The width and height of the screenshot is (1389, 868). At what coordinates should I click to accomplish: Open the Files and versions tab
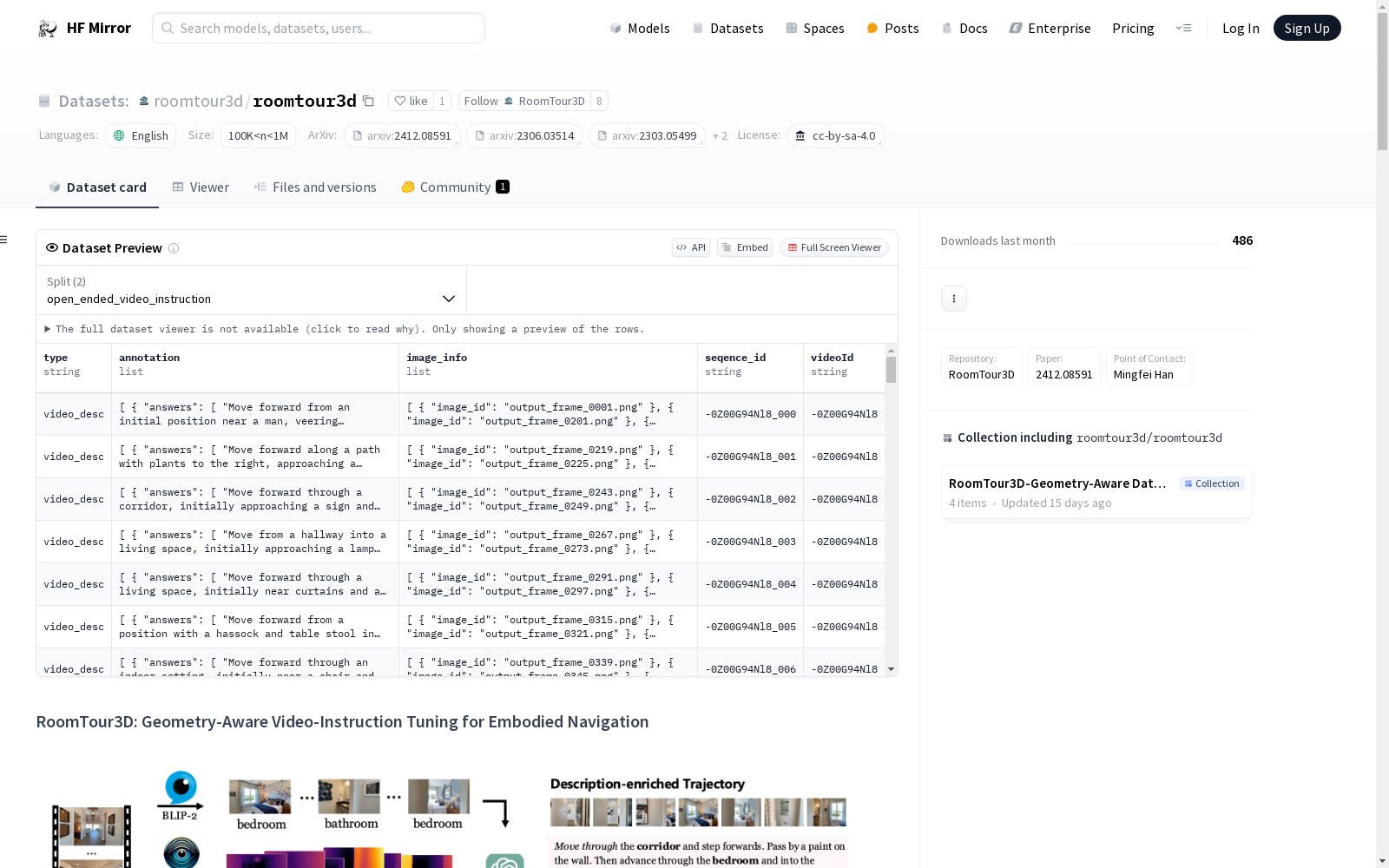click(315, 187)
